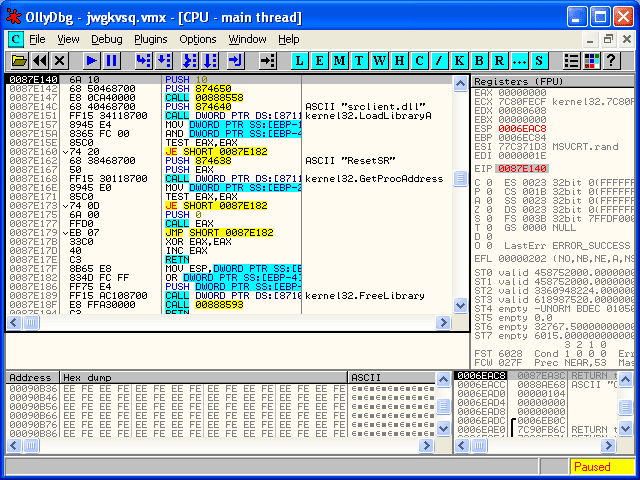Click the disassembly vertical scrollbar thumb

tap(460, 178)
